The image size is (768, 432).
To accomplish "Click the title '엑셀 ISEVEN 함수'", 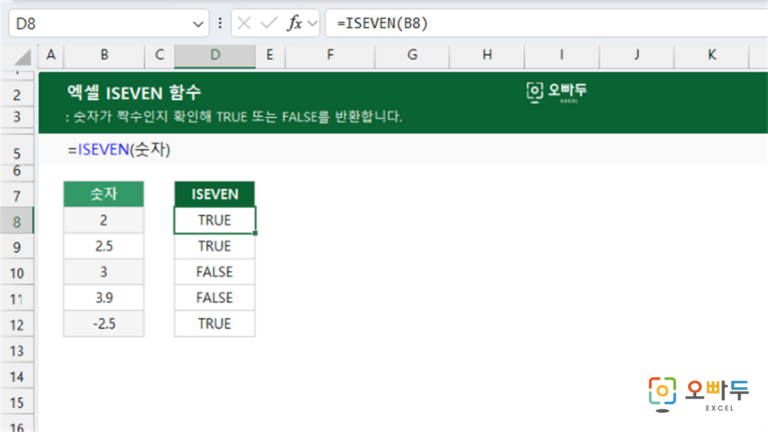I will point(134,93).
